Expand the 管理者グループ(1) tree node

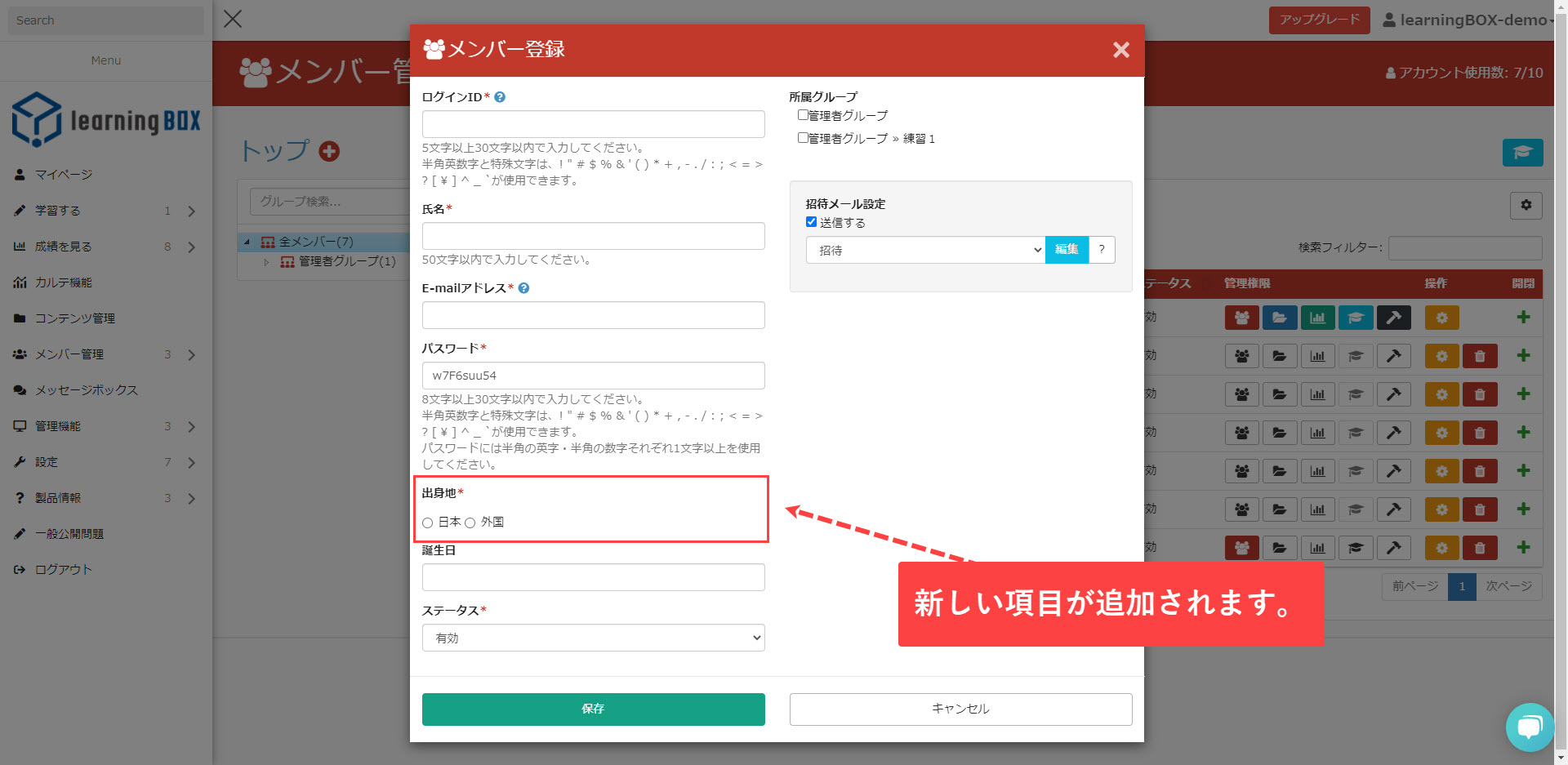click(x=266, y=262)
